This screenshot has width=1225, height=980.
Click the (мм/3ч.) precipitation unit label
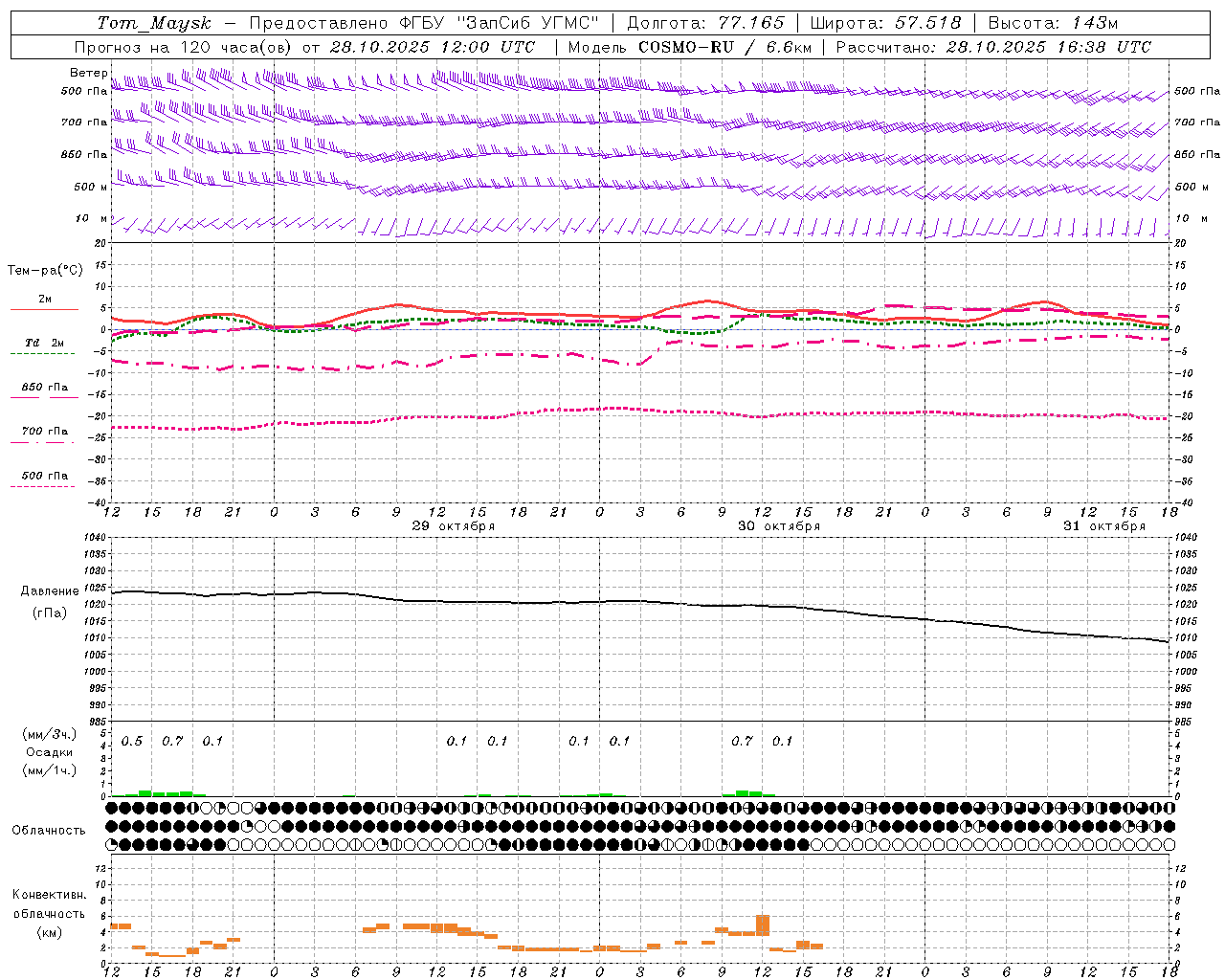point(50,735)
